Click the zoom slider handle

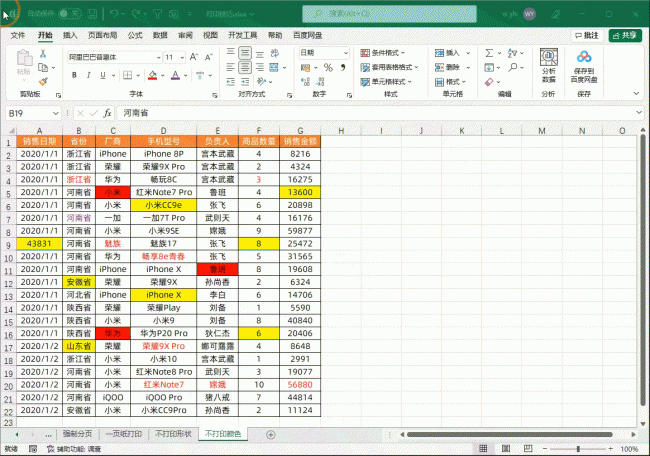[578, 449]
